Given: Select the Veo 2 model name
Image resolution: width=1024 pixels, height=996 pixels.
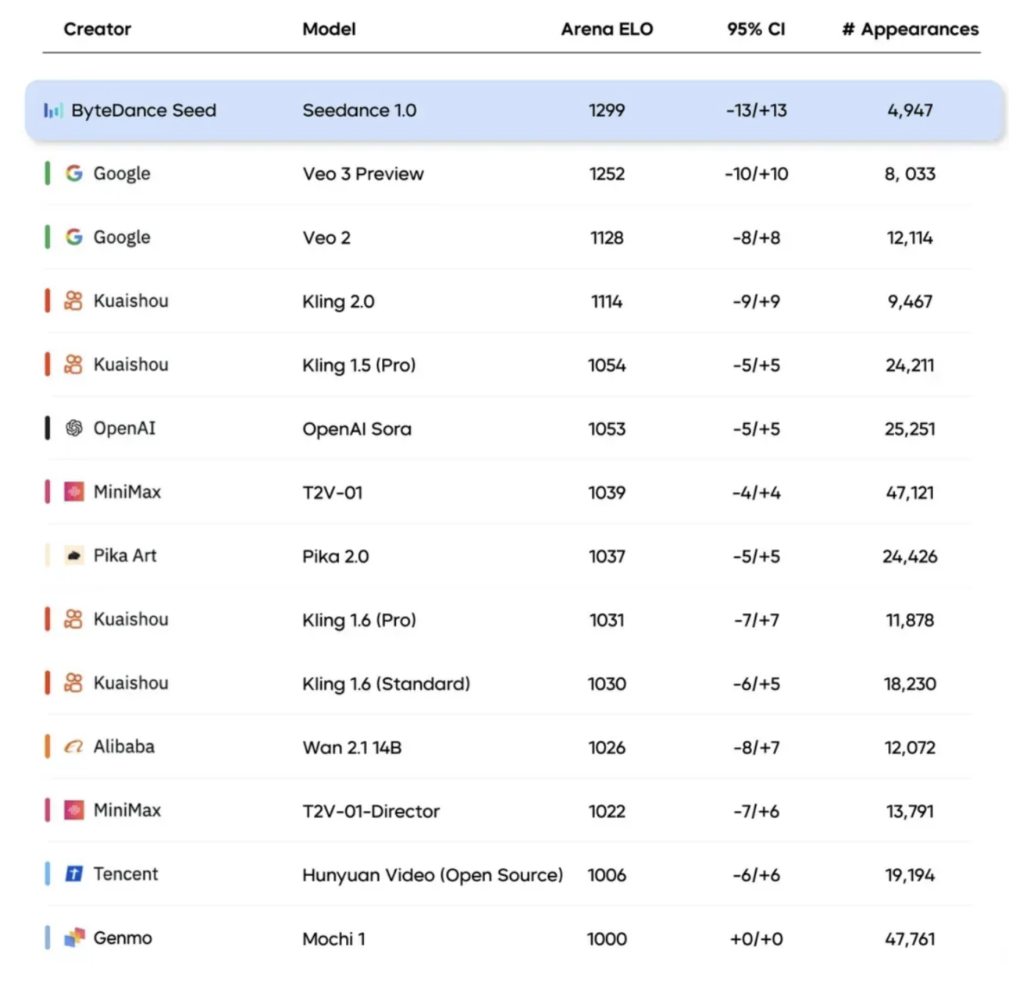Looking at the screenshot, I should [327, 237].
